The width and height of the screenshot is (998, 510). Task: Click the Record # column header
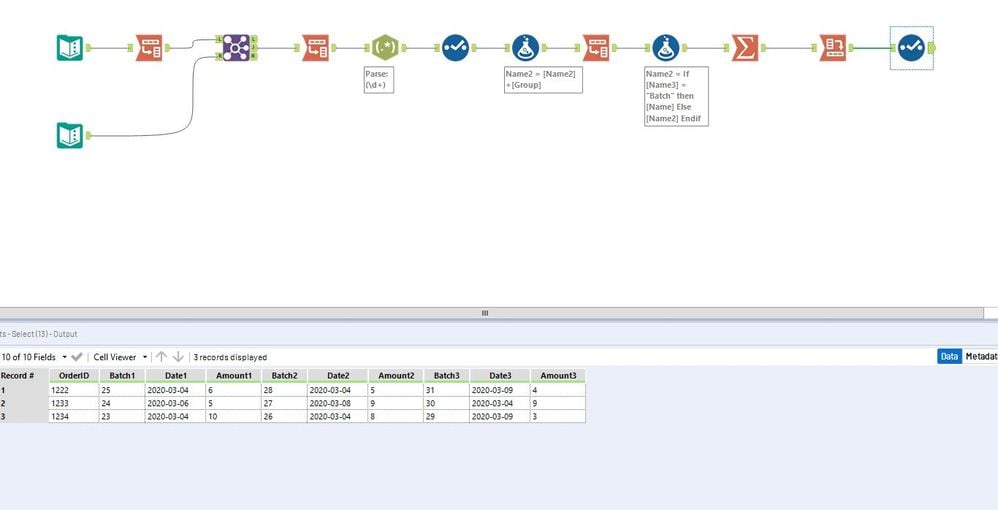(x=24, y=376)
